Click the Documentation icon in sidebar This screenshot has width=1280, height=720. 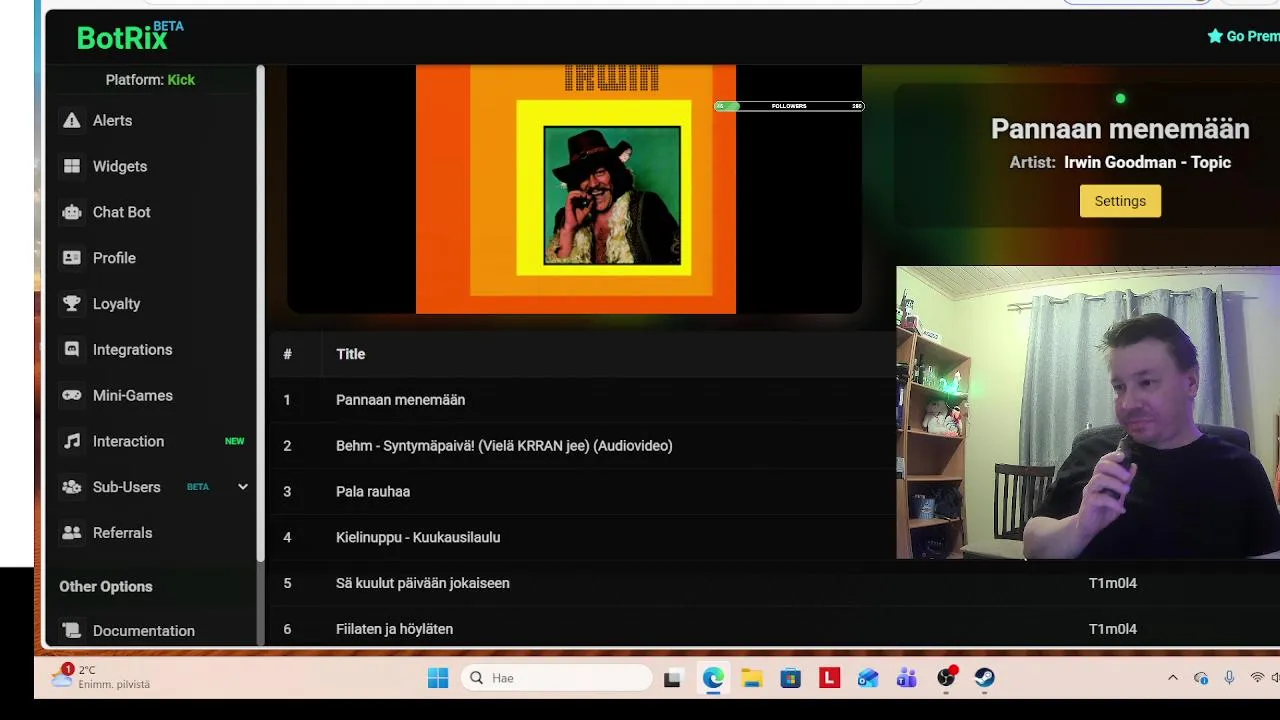point(71,631)
